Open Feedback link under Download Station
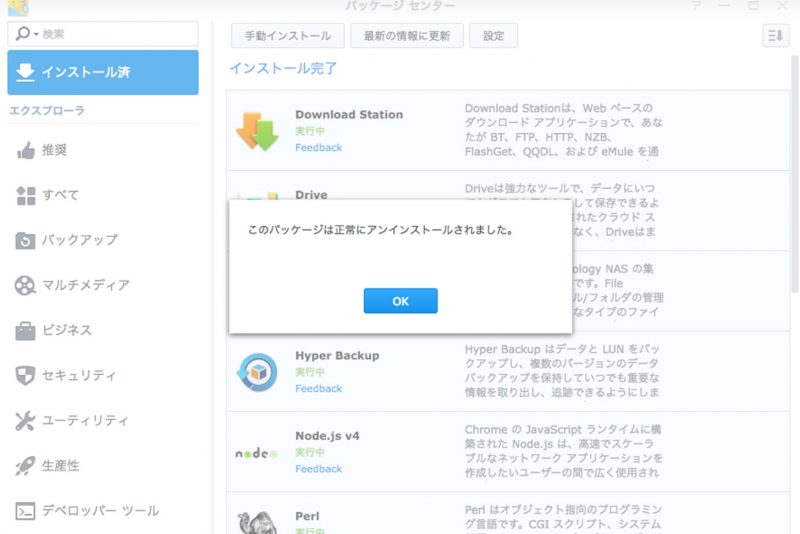This screenshot has width=800, height=534. tap(318, 147)
